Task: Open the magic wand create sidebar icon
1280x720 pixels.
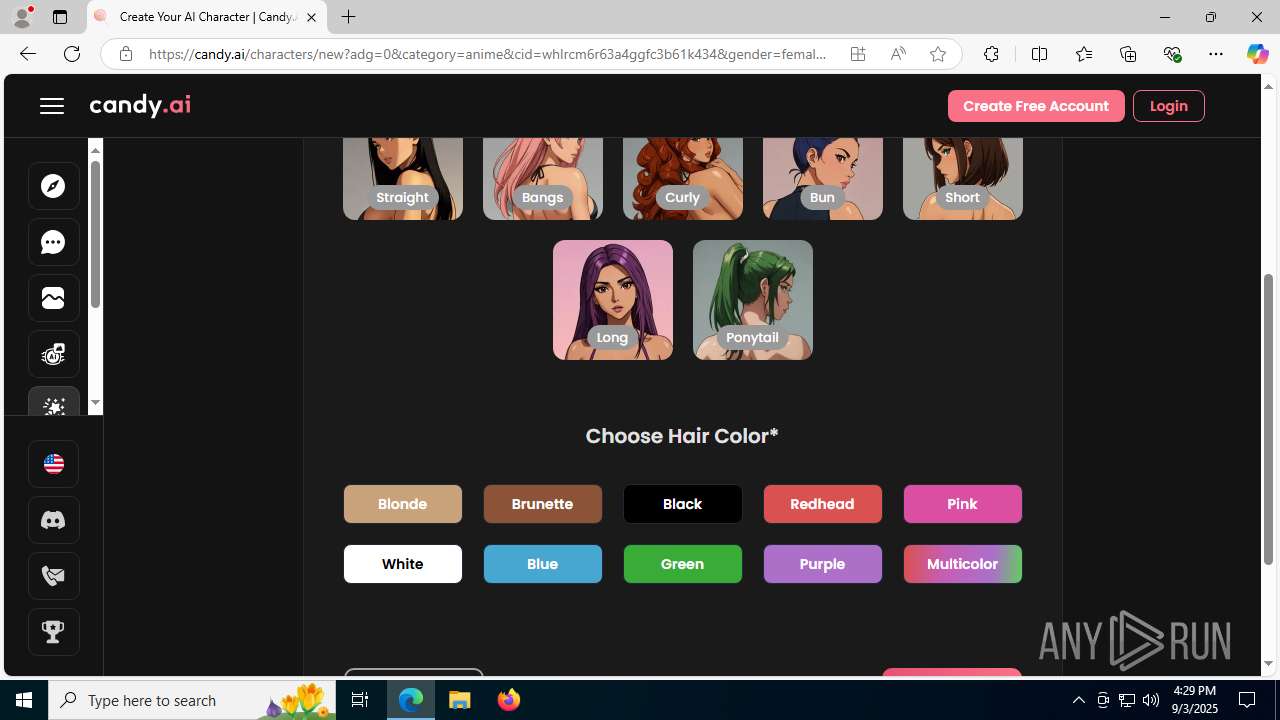Action: tap(53, 402)
